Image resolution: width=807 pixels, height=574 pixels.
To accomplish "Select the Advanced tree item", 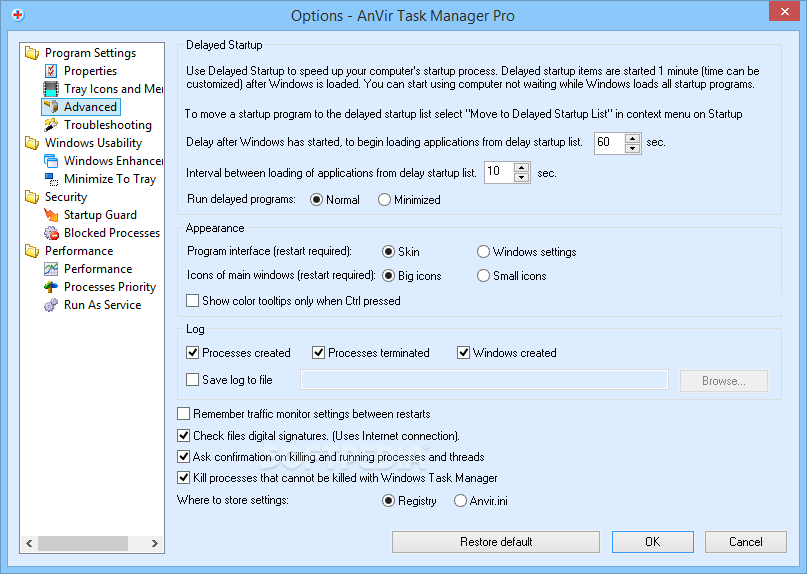I will (90, 107).
